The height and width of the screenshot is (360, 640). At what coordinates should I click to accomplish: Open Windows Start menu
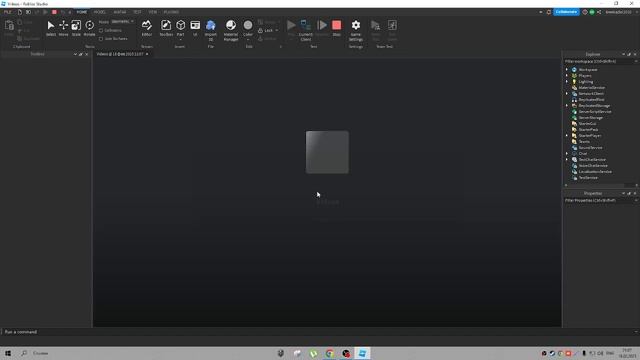coord(8,353)
